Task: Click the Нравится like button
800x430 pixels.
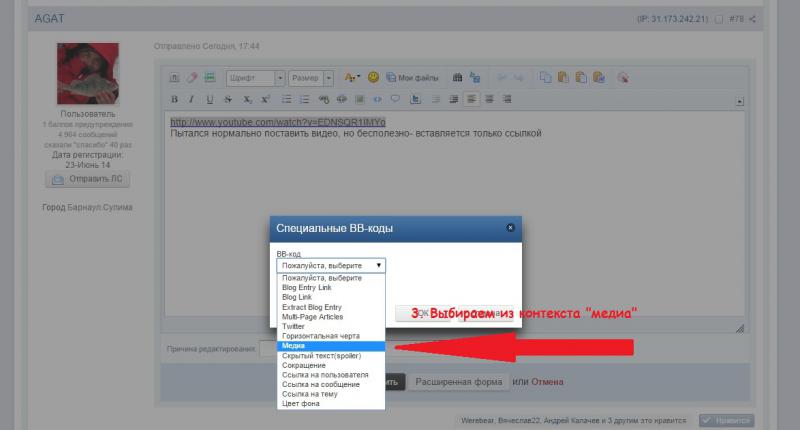Action: 727,420
